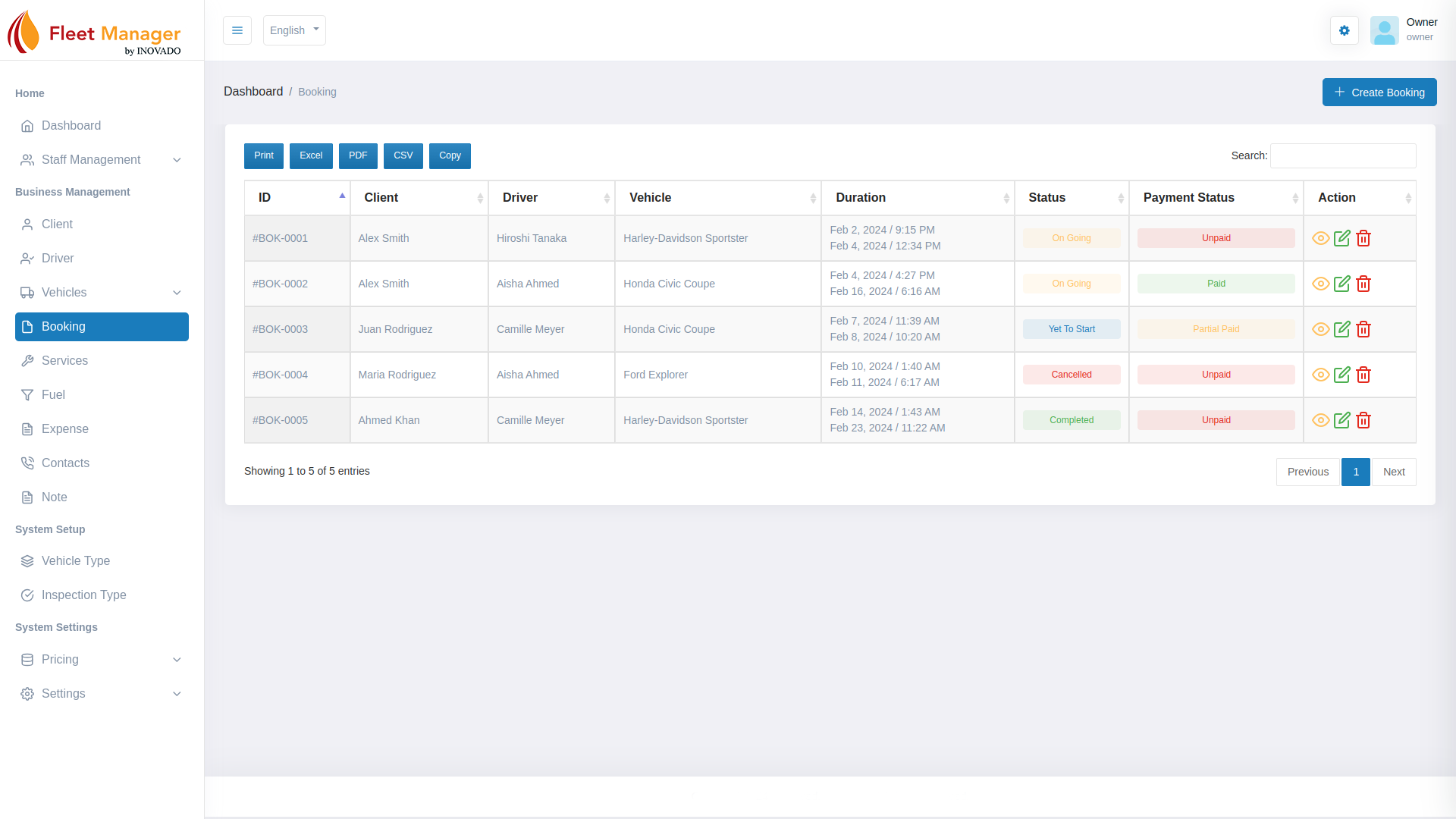Edit booking #BOK-0003 with pencil icon
Screen dimensions: 1456x819
pyautogui.click(x=1341, y=329)
